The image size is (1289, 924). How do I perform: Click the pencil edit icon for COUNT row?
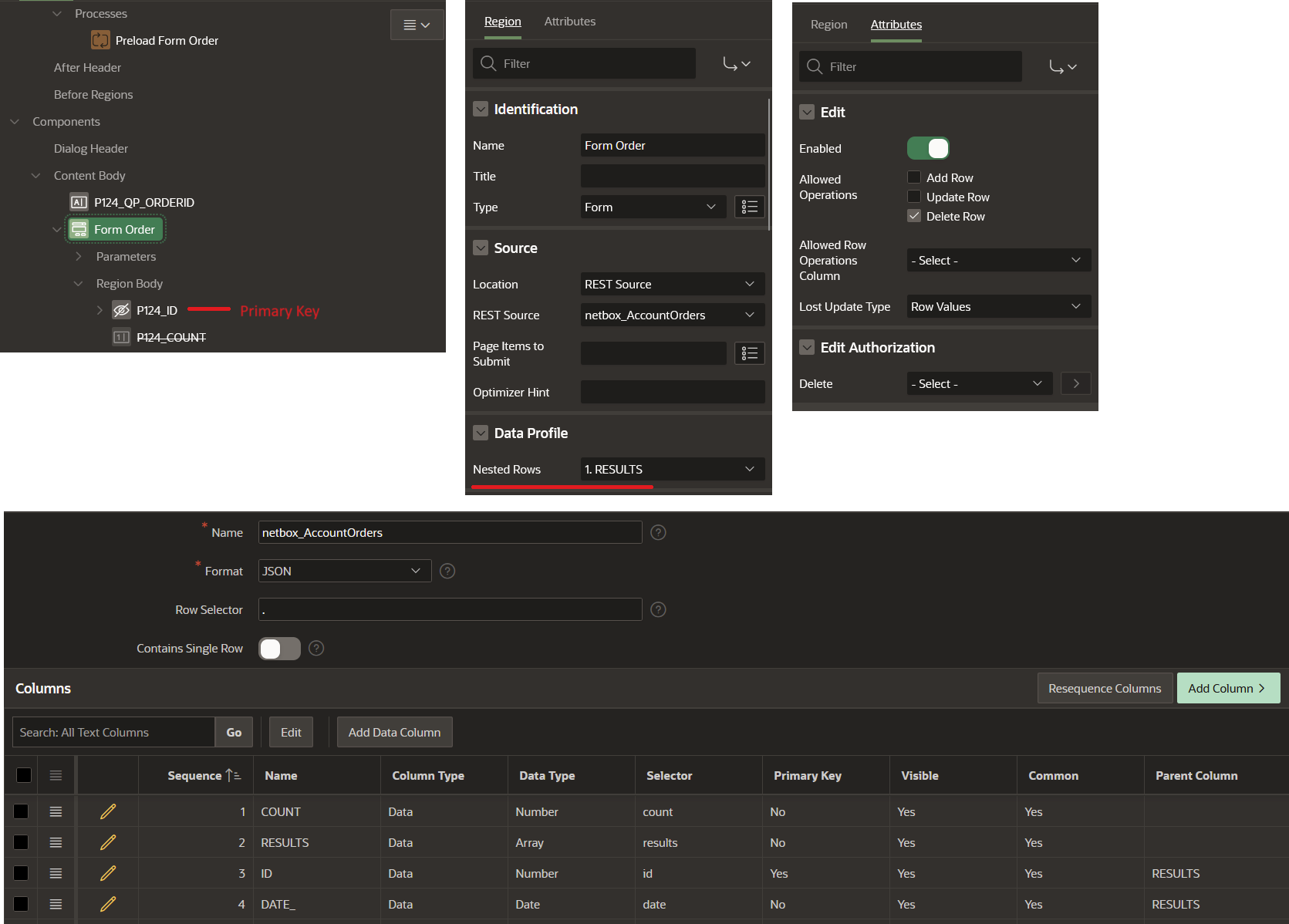pyautogui.click(x=108, y=811)
